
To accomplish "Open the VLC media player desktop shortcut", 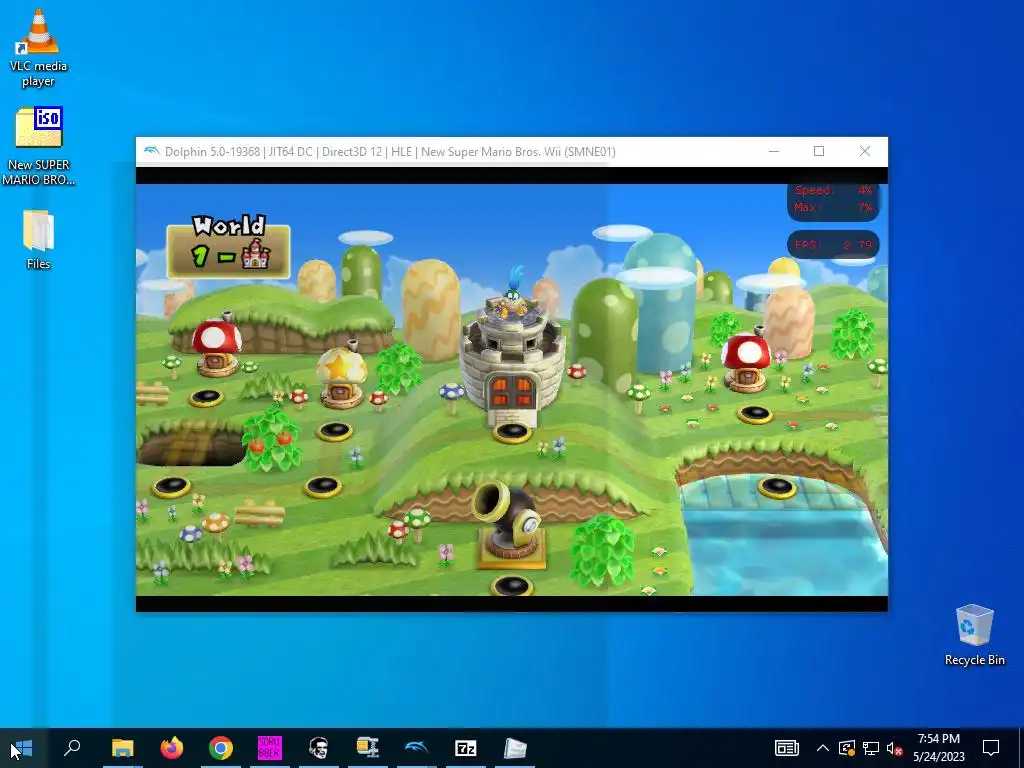I will (x=38, y=47).
